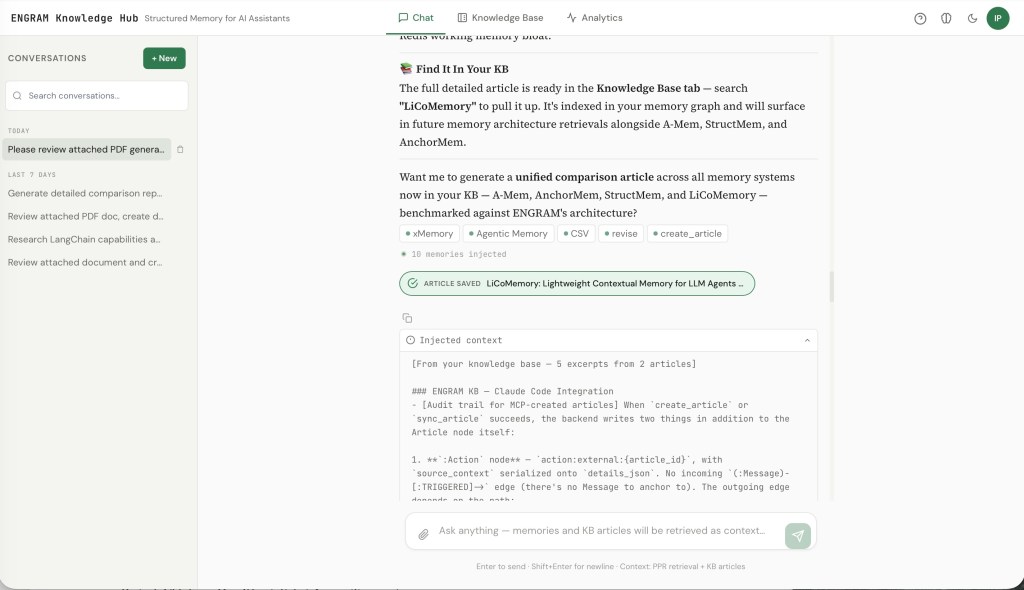The height and width of the screenshot is (590, 1024).
Task: Open the IP user avatar menu
Action: coord(997,18)
